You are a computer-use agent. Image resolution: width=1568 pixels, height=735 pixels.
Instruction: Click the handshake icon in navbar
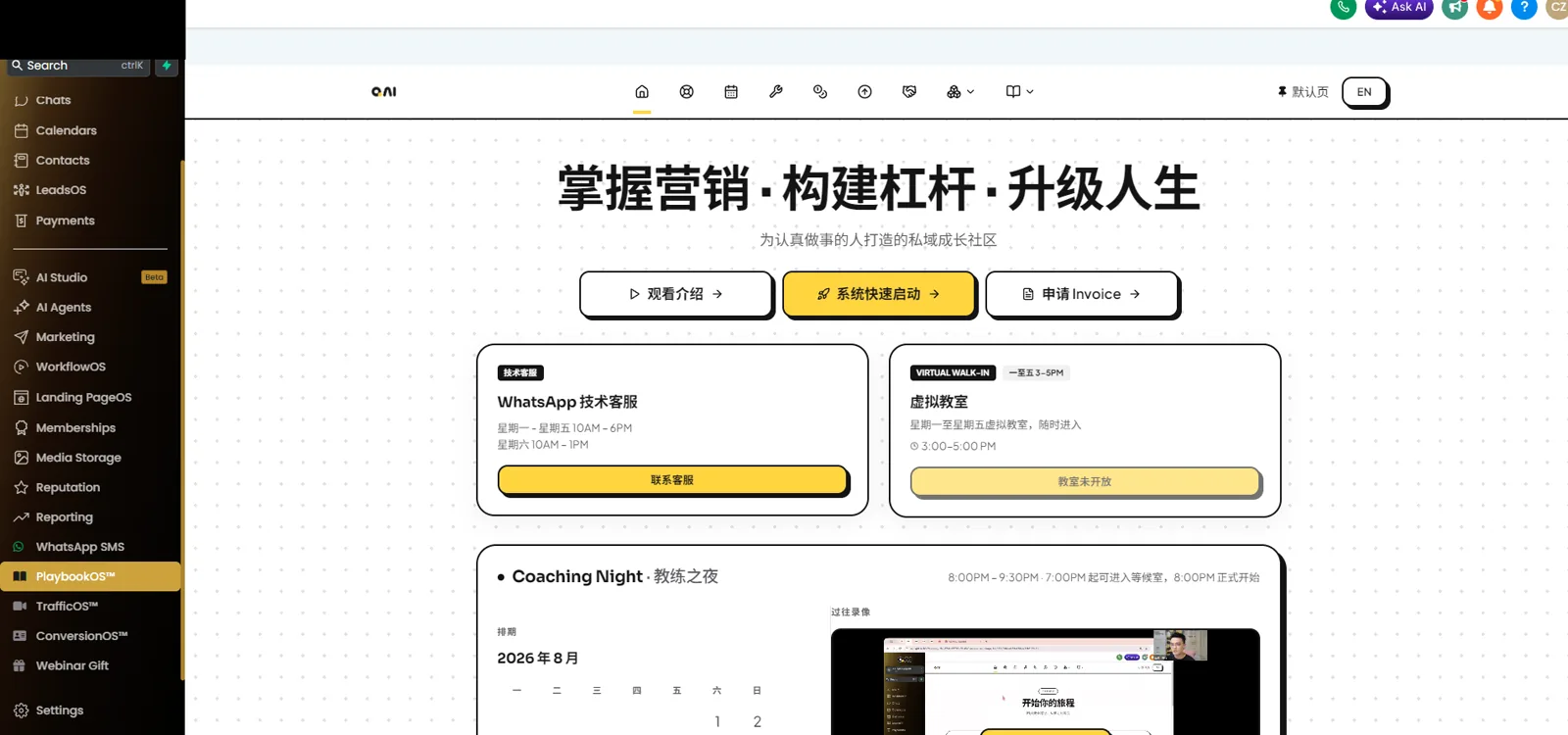909,92
